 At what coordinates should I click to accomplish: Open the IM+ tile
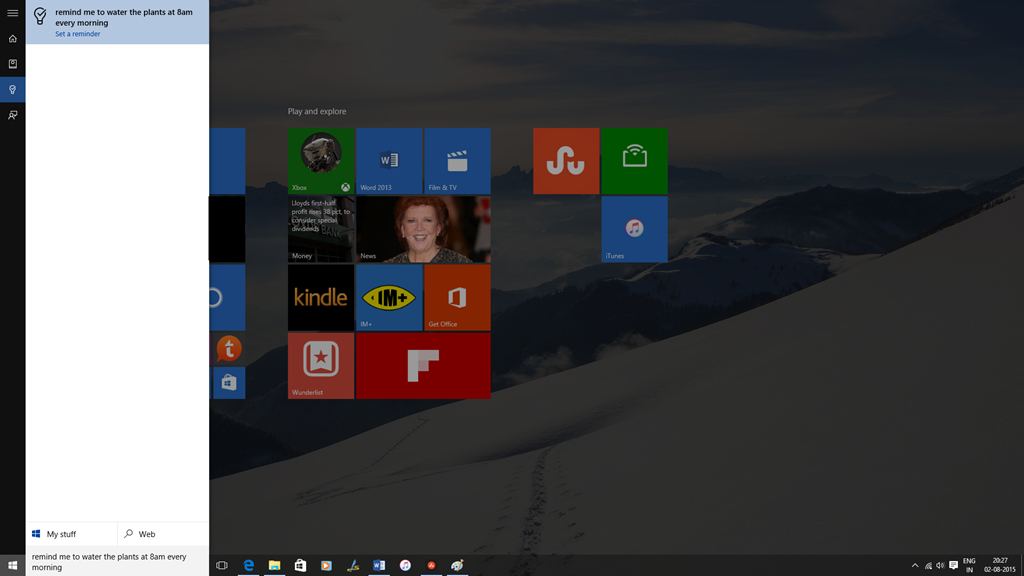click(x=389, y=298)
